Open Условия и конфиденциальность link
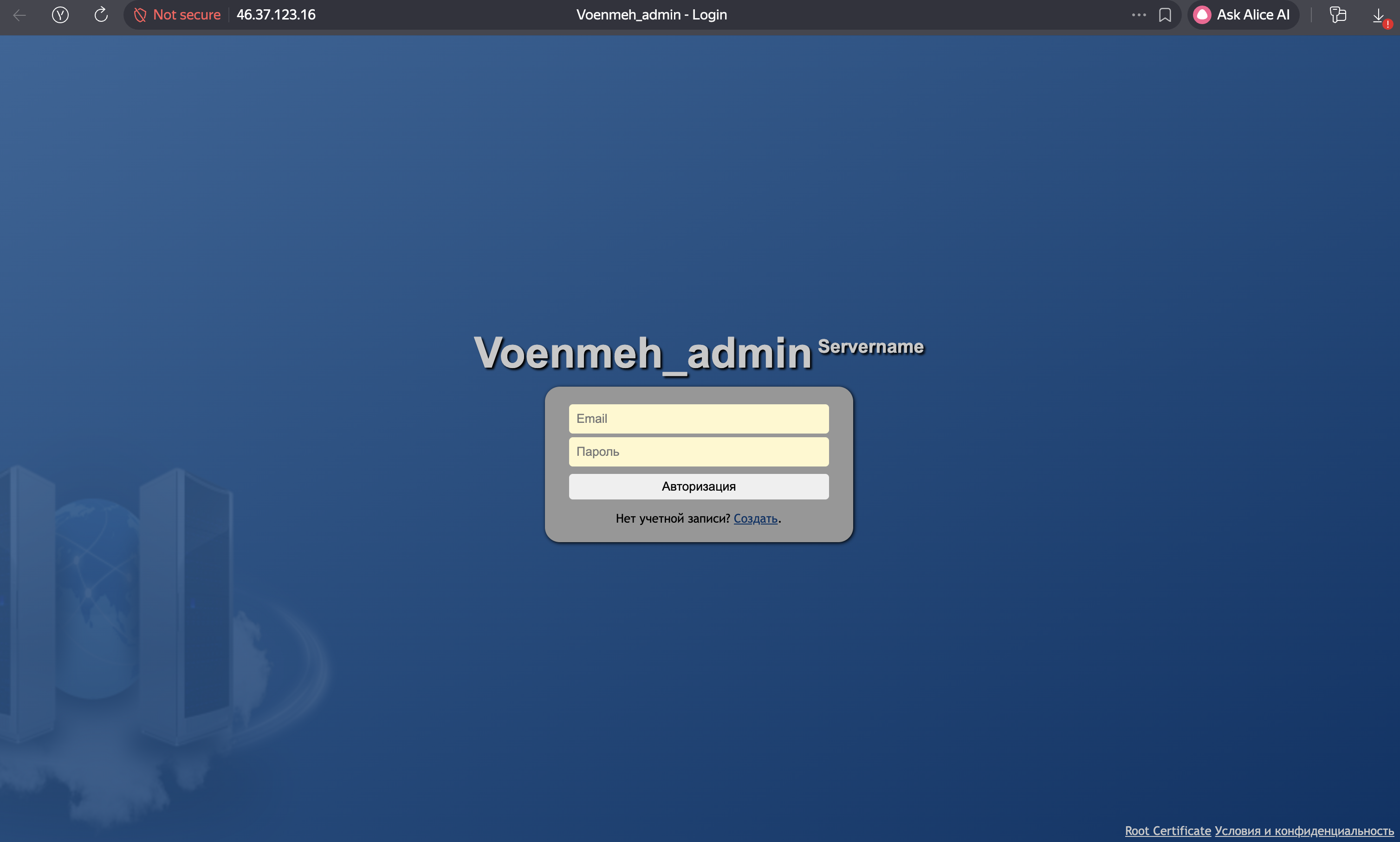1400x842 pixels. (1303, 831)
